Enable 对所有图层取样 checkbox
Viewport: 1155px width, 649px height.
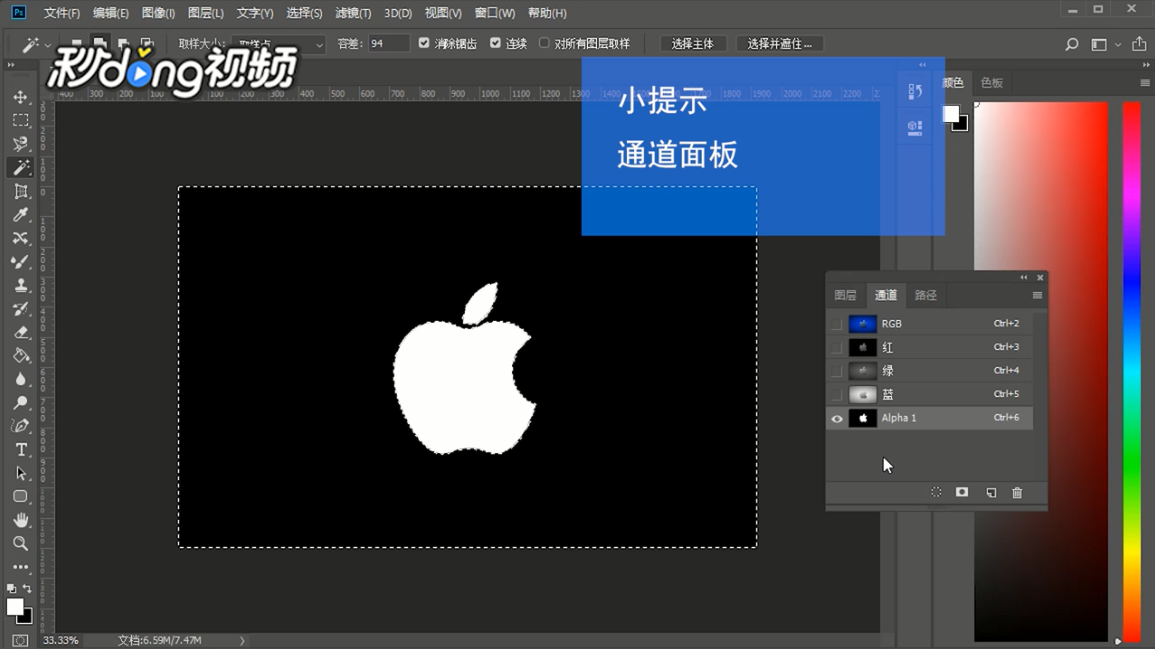(x=544, y=43)
